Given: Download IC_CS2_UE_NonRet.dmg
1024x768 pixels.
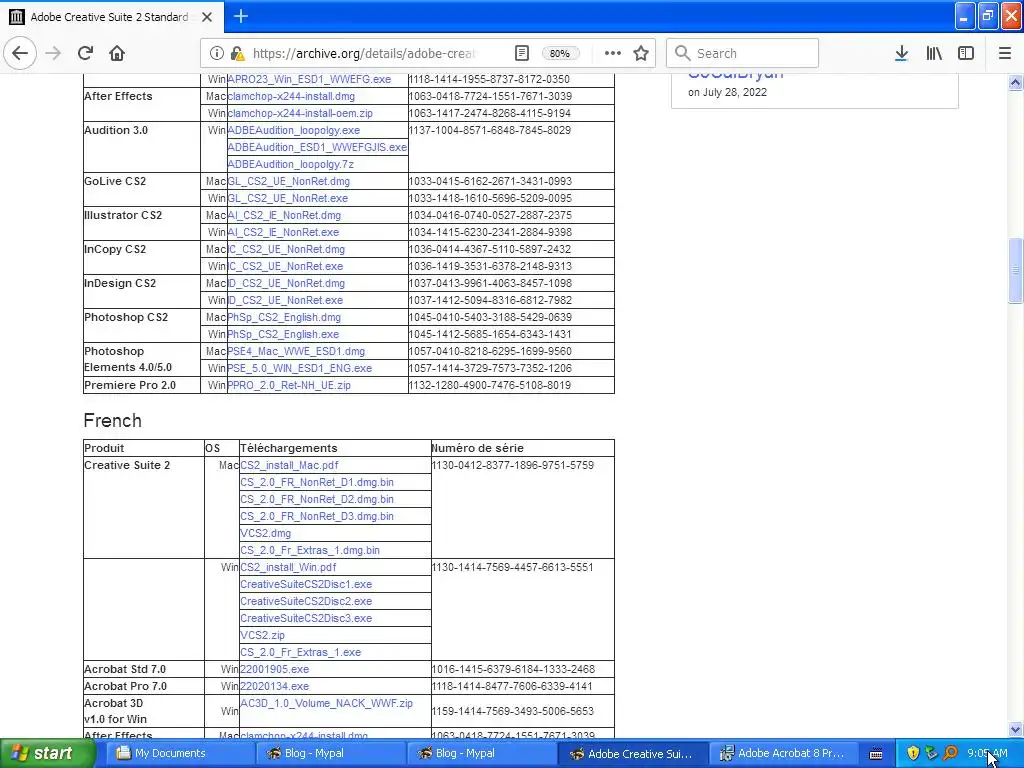Looking at the screenshot, I should 286,249.
